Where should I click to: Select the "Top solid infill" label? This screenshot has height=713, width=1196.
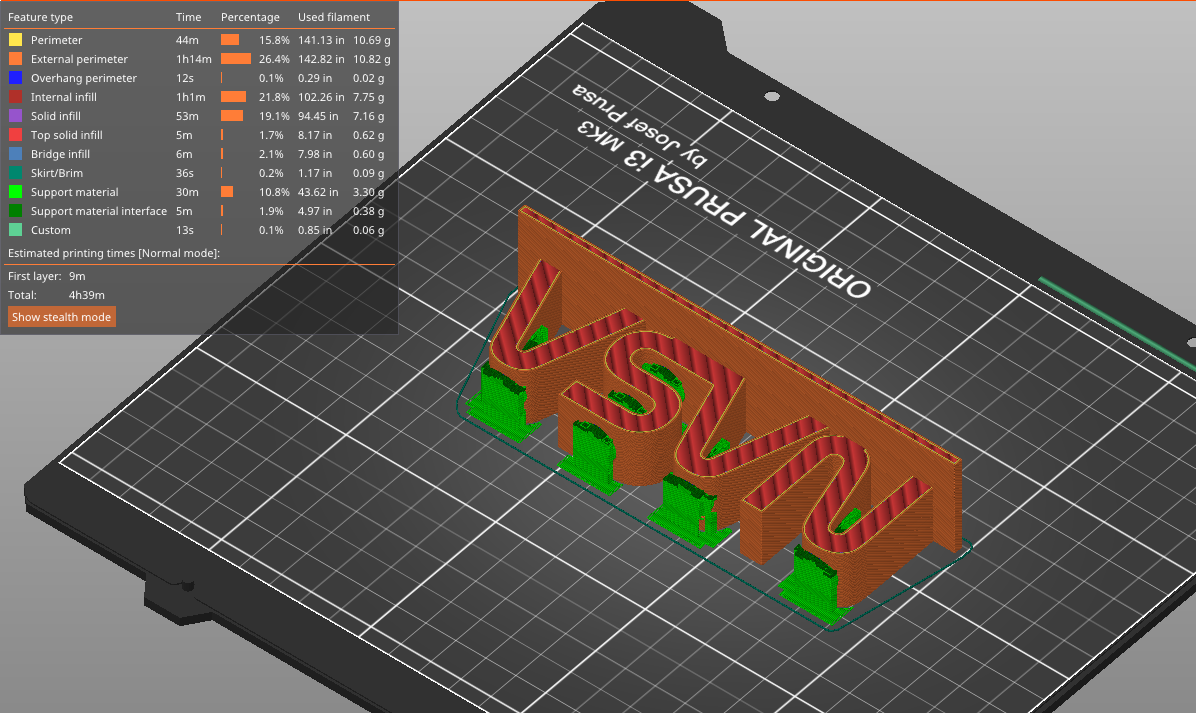pos(66,135)
